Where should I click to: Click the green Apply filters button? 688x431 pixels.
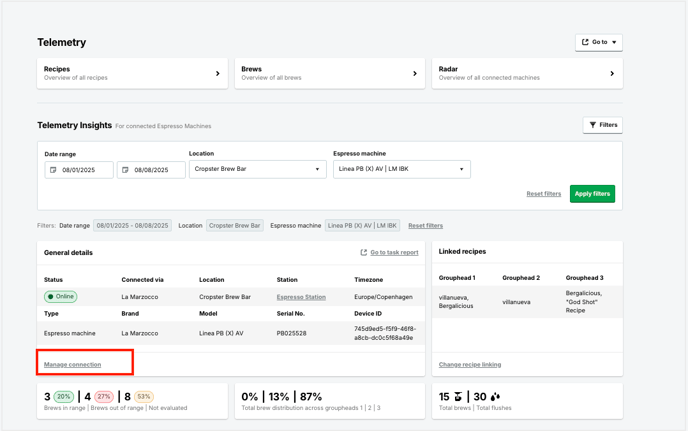[x=592, y=194]
